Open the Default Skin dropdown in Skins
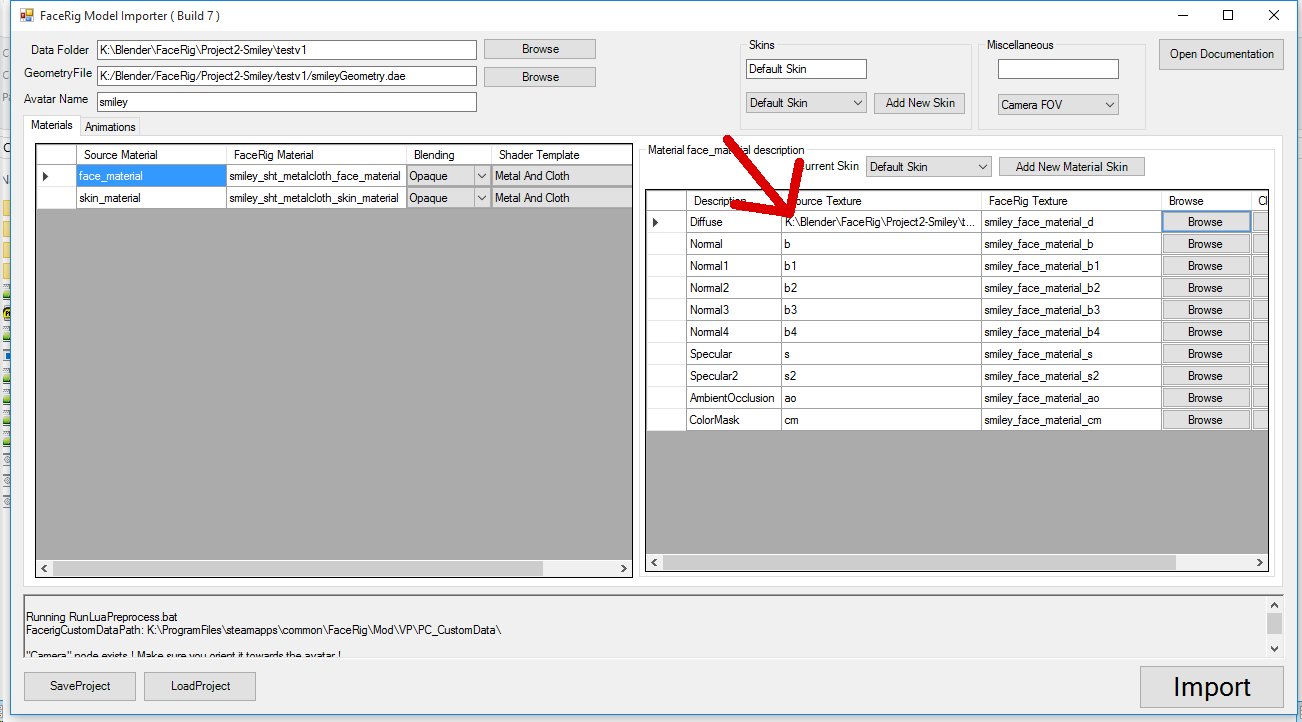The image size is (1302, 722). (x=806, y=103)
